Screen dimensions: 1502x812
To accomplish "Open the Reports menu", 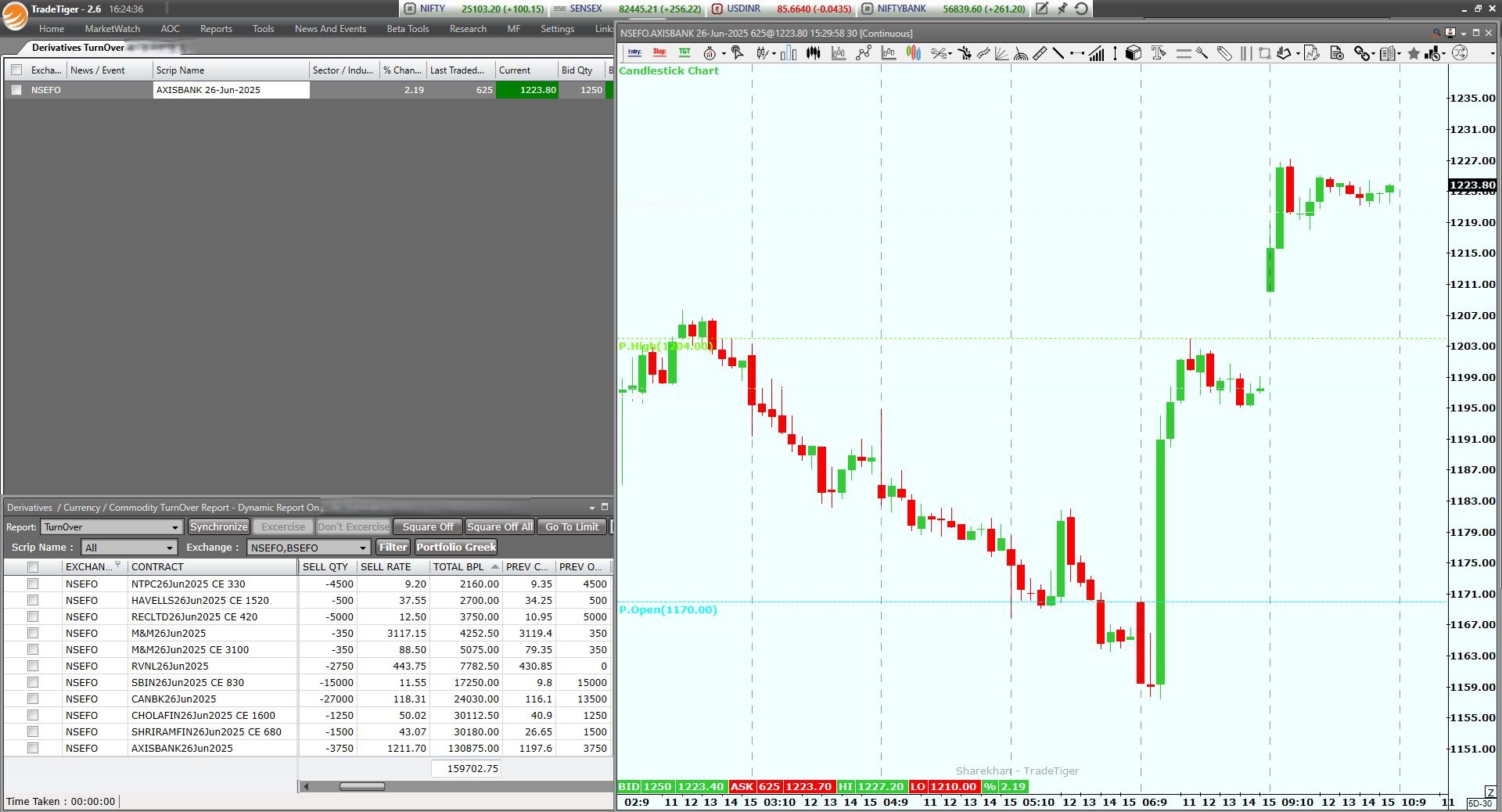I will pyautogui.click(x=216, y=29).
